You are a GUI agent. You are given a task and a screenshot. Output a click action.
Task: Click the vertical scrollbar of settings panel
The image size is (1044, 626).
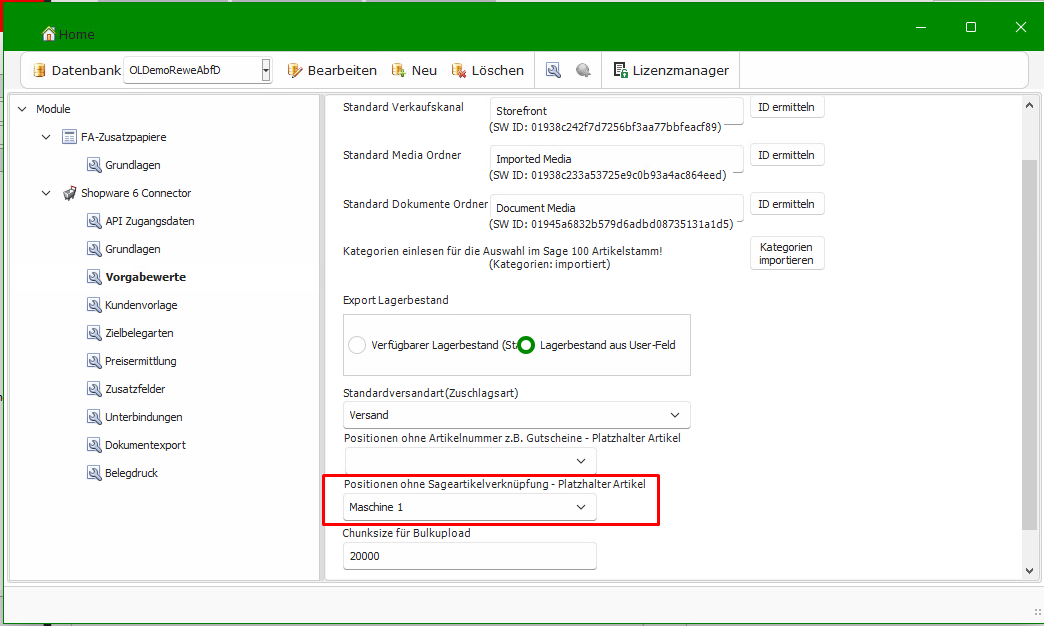pyautogui.click(x=1029, y=340)
